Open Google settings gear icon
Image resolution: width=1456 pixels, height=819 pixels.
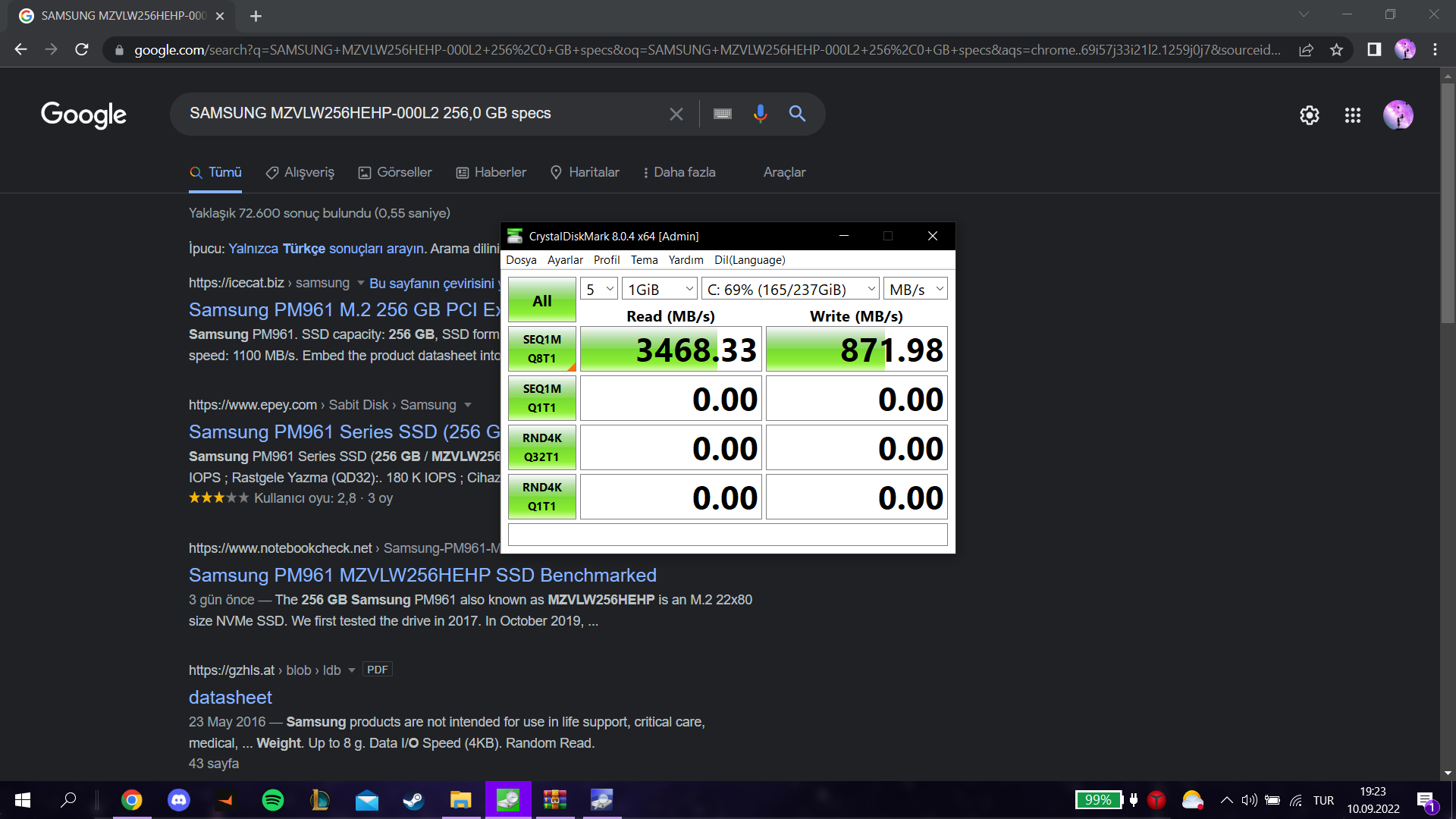(1309, 115)
